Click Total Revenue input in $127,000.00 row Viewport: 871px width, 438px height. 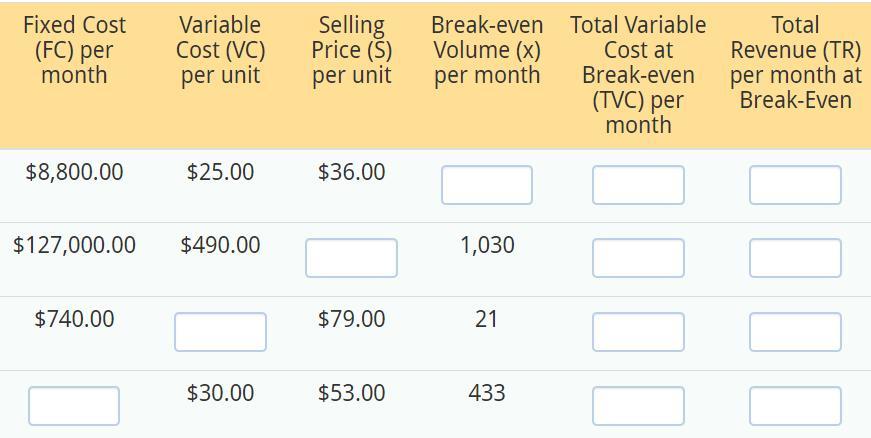click(795, 258)
